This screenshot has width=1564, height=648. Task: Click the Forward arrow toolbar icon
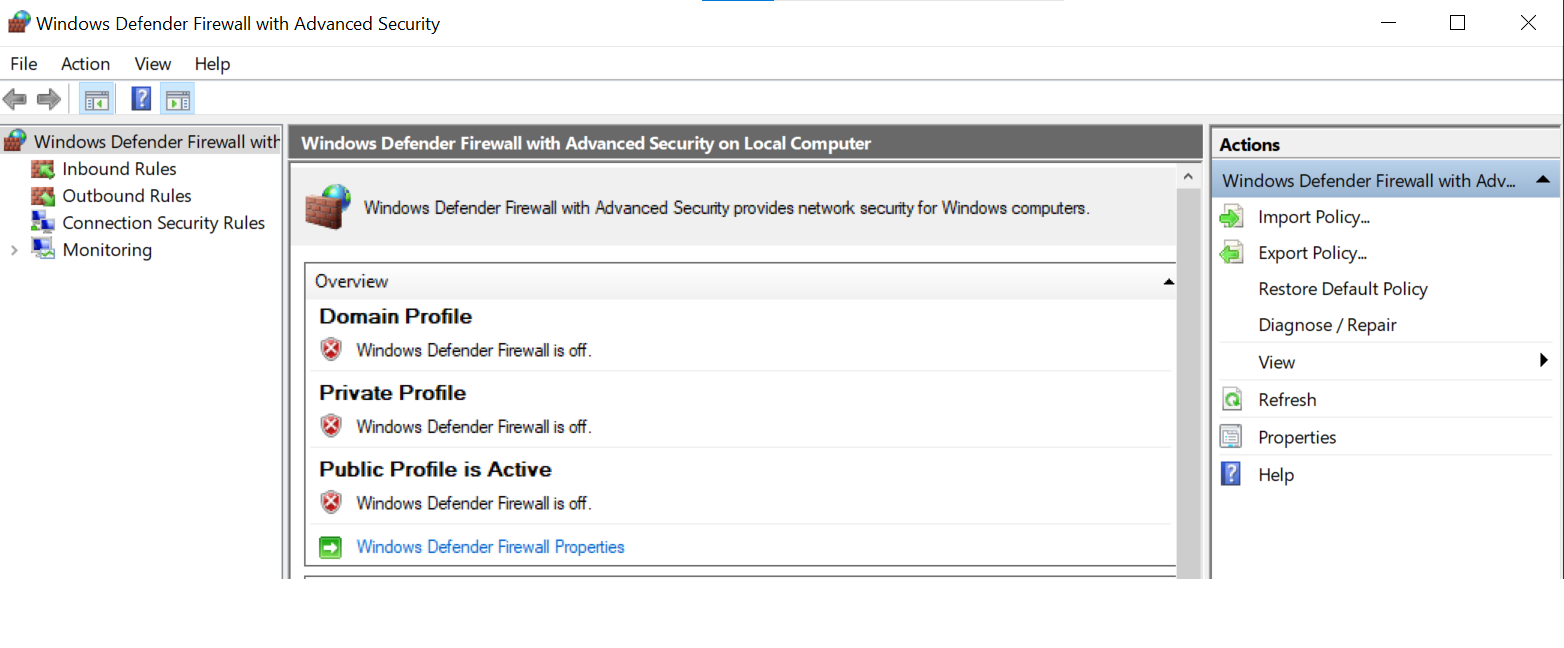[x=48, y=99]
